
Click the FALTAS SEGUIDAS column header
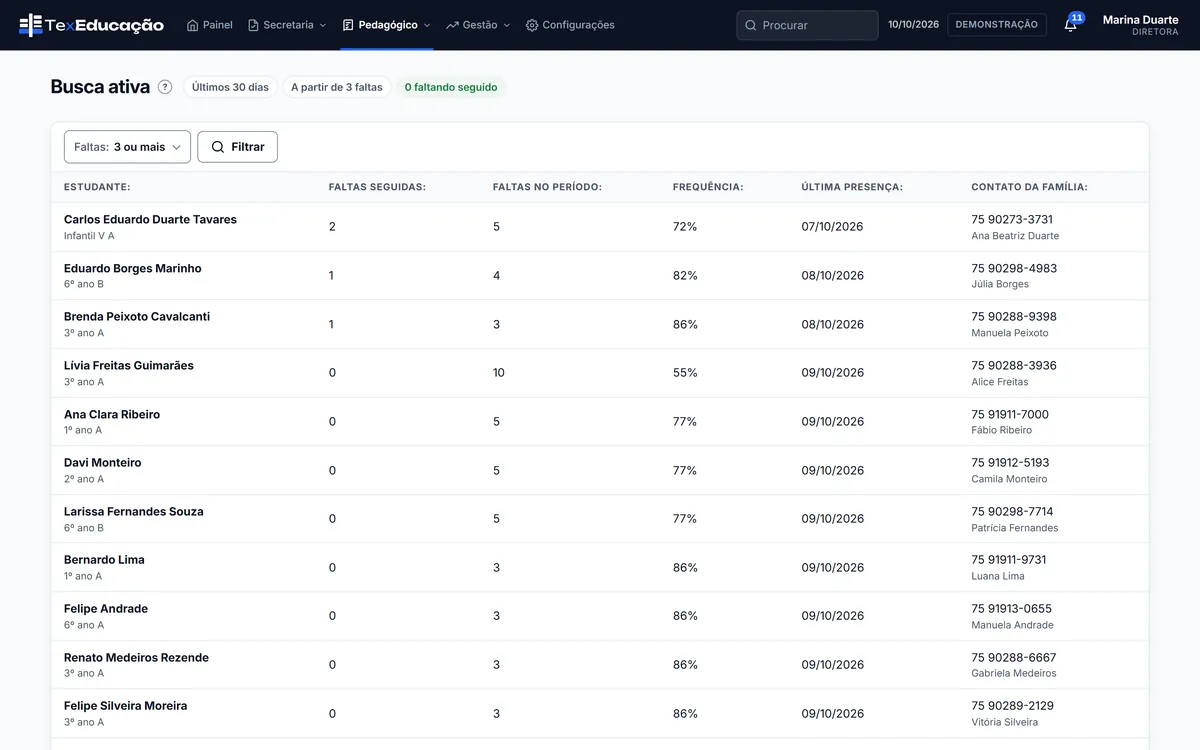(x=377, y=187)
